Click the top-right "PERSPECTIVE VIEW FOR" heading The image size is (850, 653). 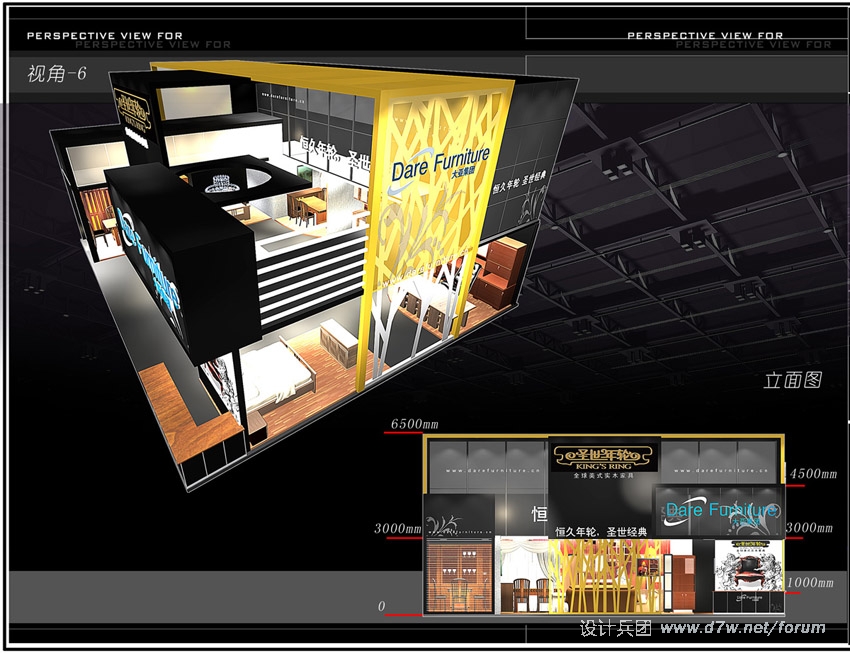[x=705, y=35]
